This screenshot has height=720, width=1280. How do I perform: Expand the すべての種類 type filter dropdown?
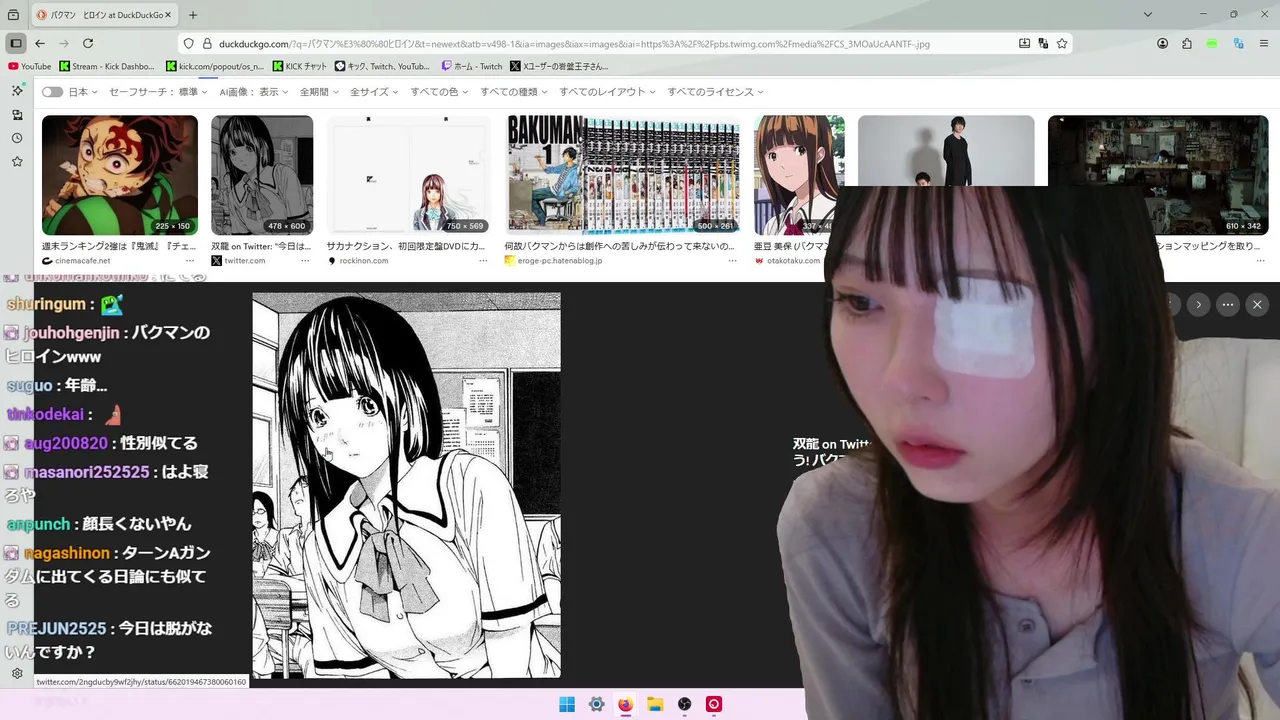[x=514, y=92]
